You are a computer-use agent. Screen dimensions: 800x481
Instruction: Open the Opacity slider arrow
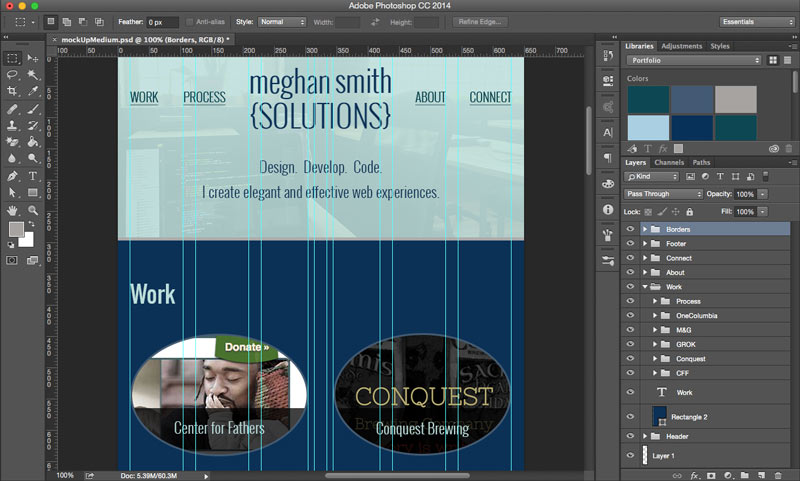coord(763,194)
